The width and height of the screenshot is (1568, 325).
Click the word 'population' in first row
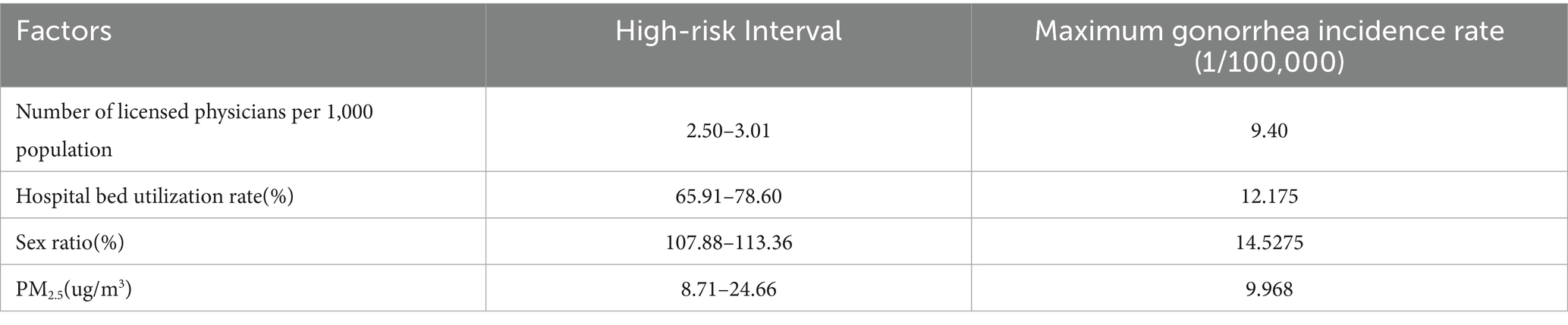[x=64, y=149]
